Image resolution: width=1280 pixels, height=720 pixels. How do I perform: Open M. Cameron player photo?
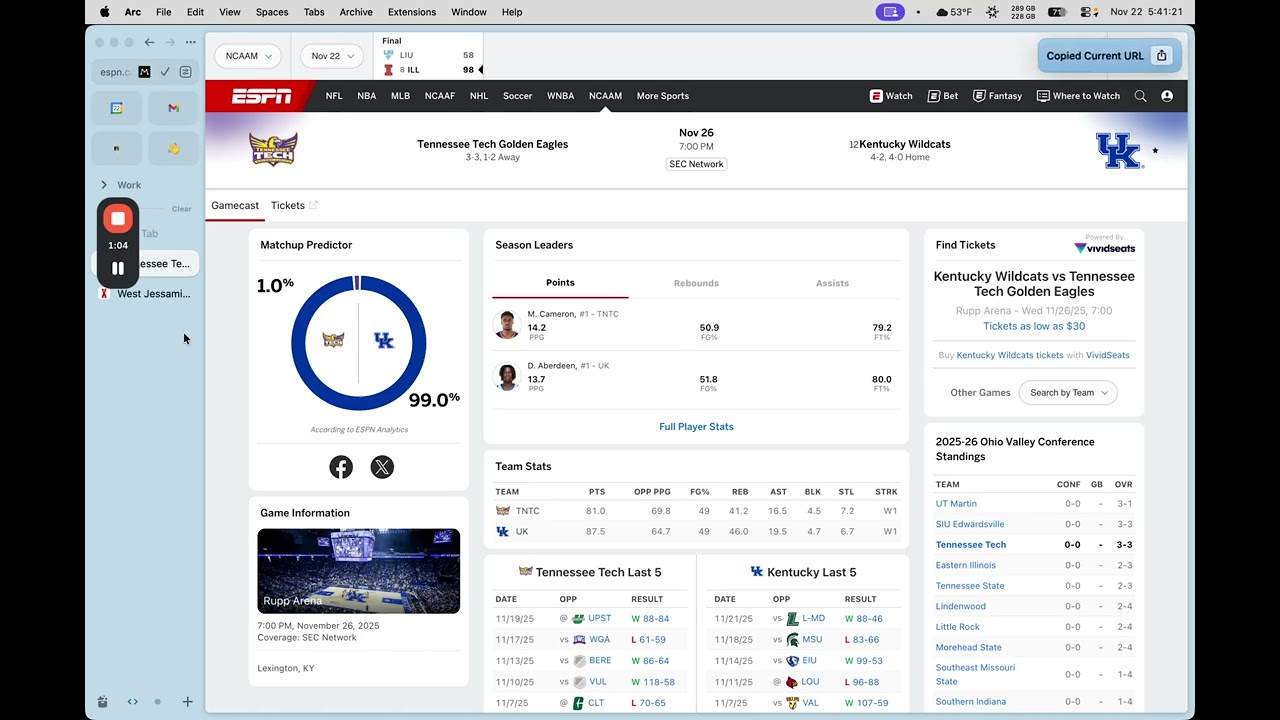[508, 325]
